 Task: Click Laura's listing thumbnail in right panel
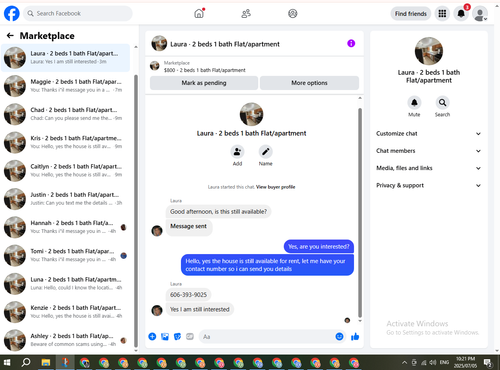pyautogui.click(x=429, y=51)
